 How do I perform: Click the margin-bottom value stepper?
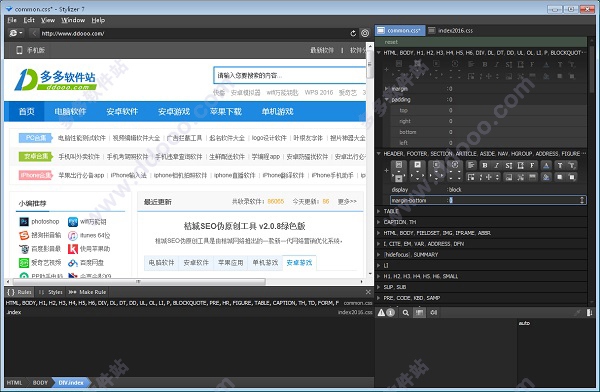[582, 200]
